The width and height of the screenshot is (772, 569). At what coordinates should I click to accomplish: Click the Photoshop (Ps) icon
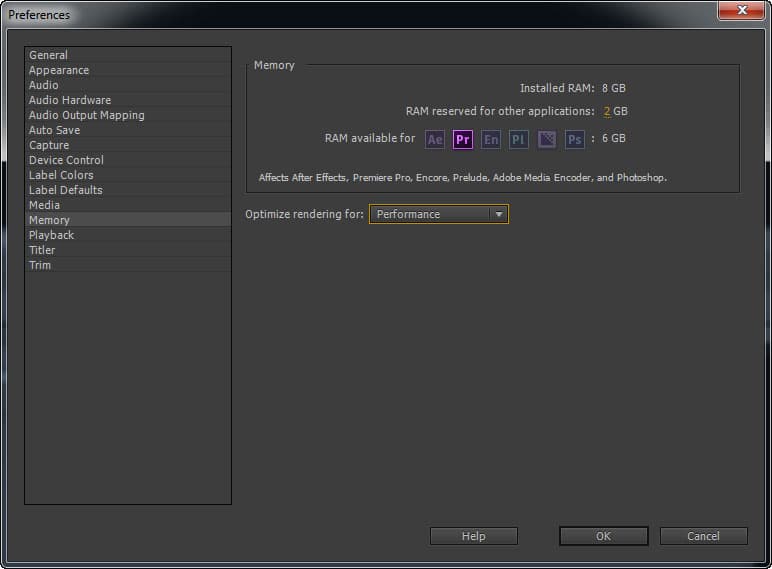click(x=575, y=139)
